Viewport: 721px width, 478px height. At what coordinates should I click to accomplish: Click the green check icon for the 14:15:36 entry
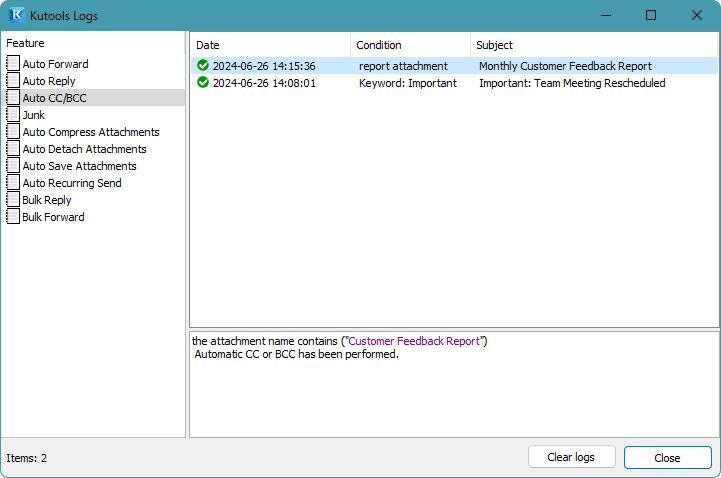(x=203, y=65)
